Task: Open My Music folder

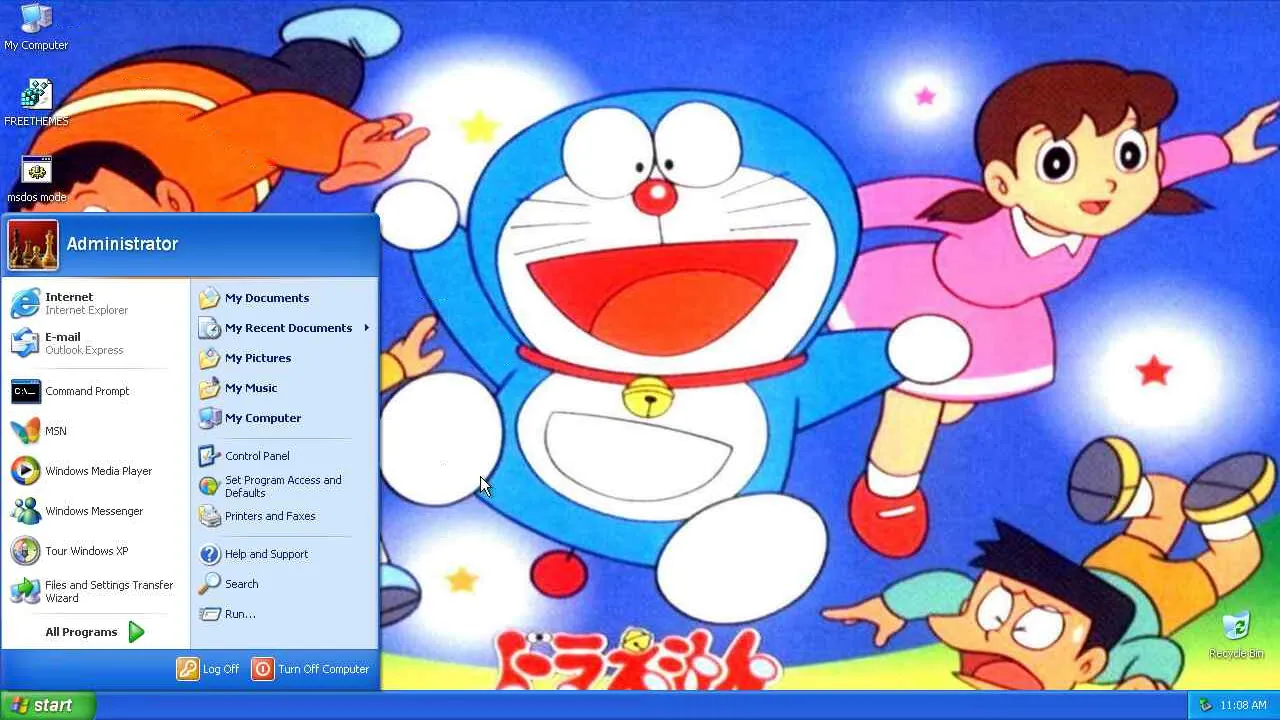Action: [x=284, y=388]
